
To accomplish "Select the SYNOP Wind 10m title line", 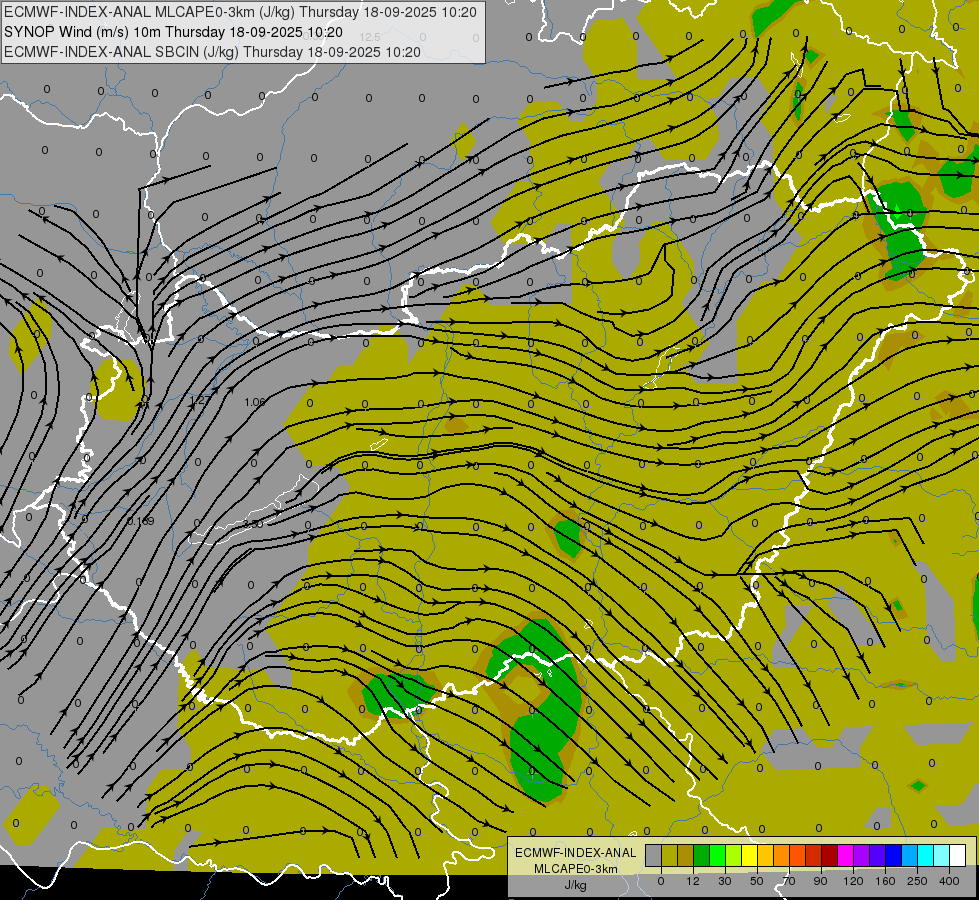I will (174, 32).
